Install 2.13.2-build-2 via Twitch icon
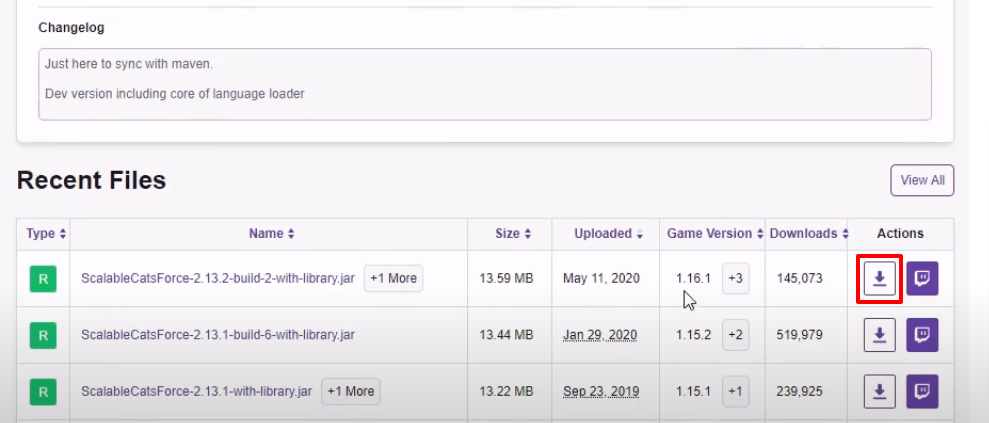 [x=922, y=279]
